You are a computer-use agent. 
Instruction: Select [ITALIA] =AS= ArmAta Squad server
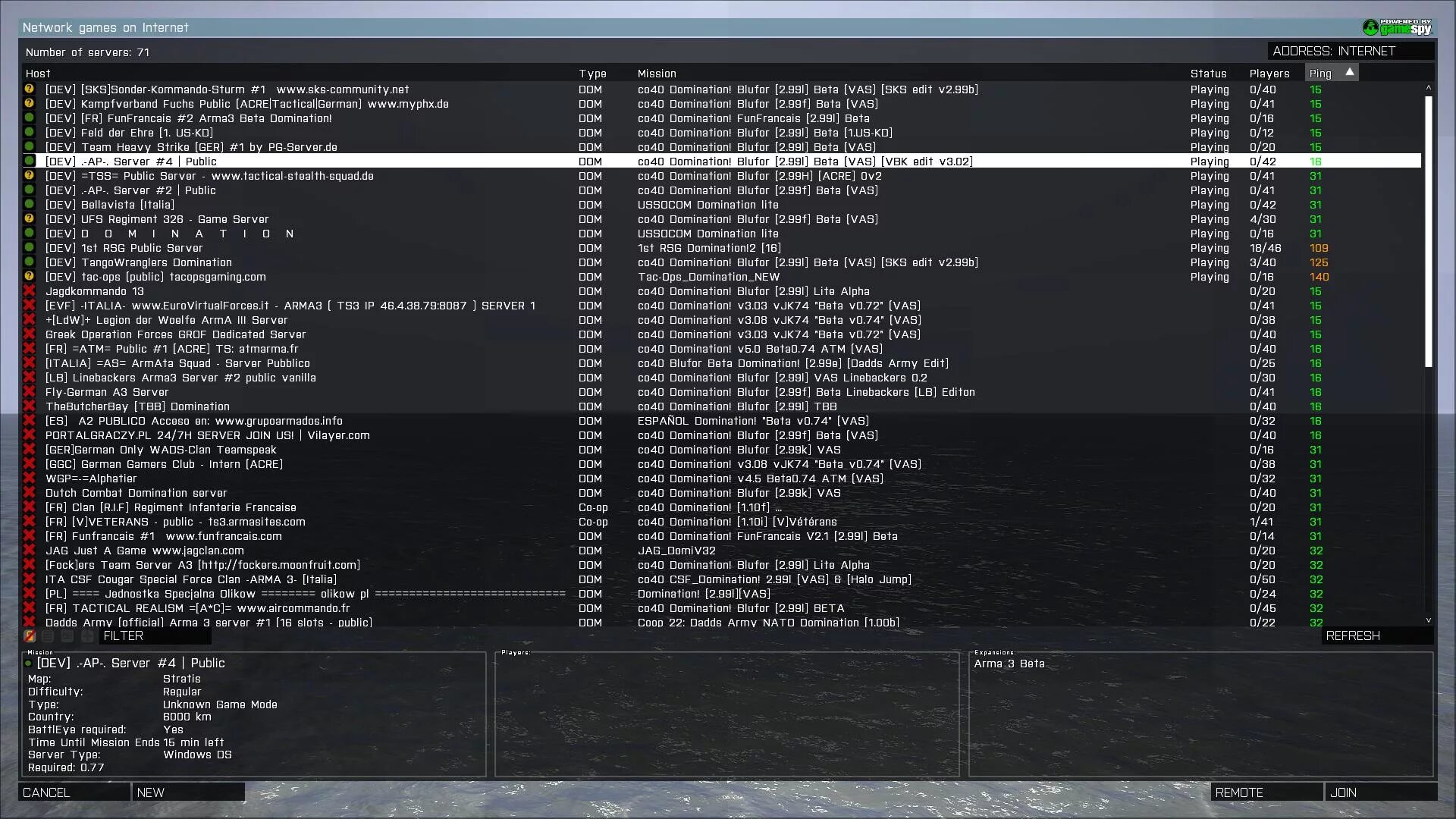click(722, 363)
